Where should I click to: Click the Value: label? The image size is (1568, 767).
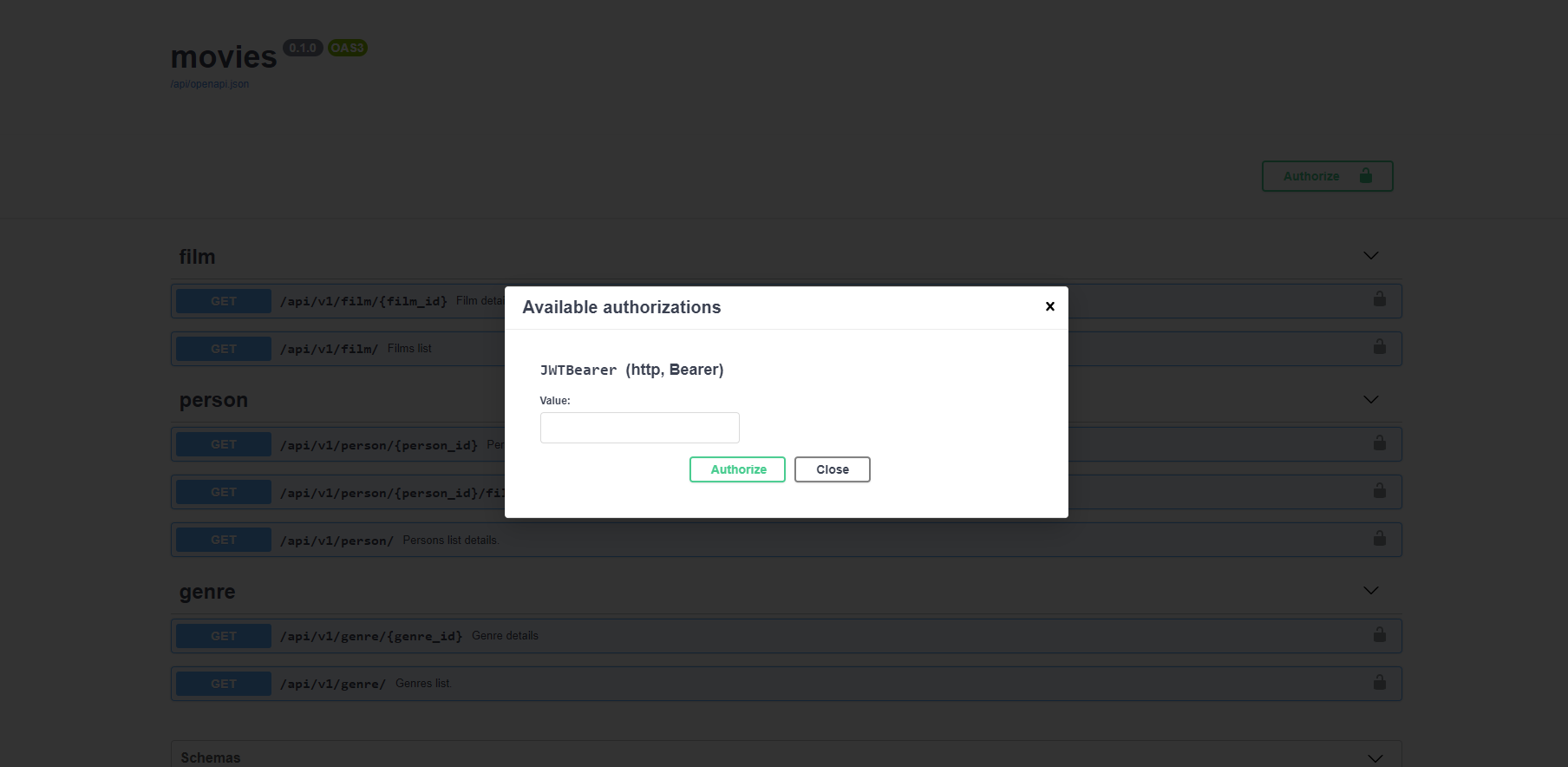point(555,401)
